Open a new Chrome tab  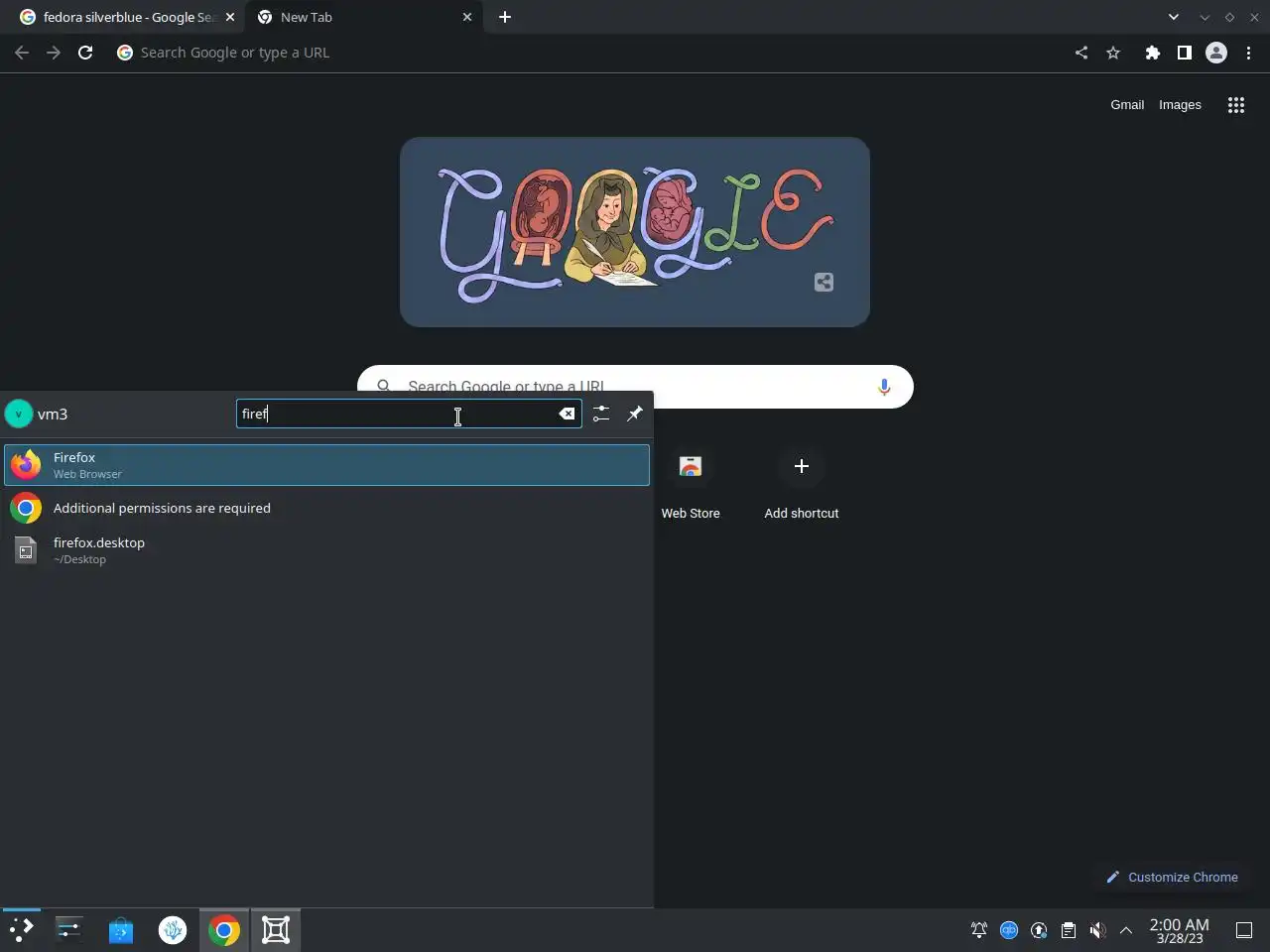pos(505,17)
